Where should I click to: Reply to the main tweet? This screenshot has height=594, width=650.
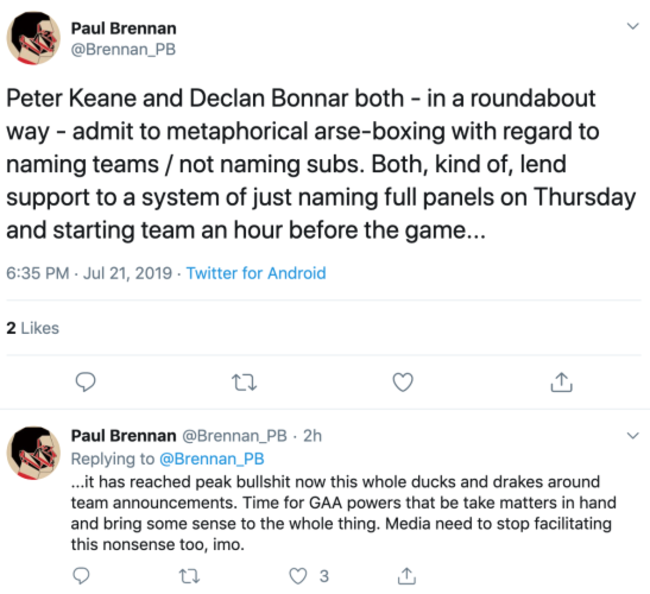[x=86, y=381]
